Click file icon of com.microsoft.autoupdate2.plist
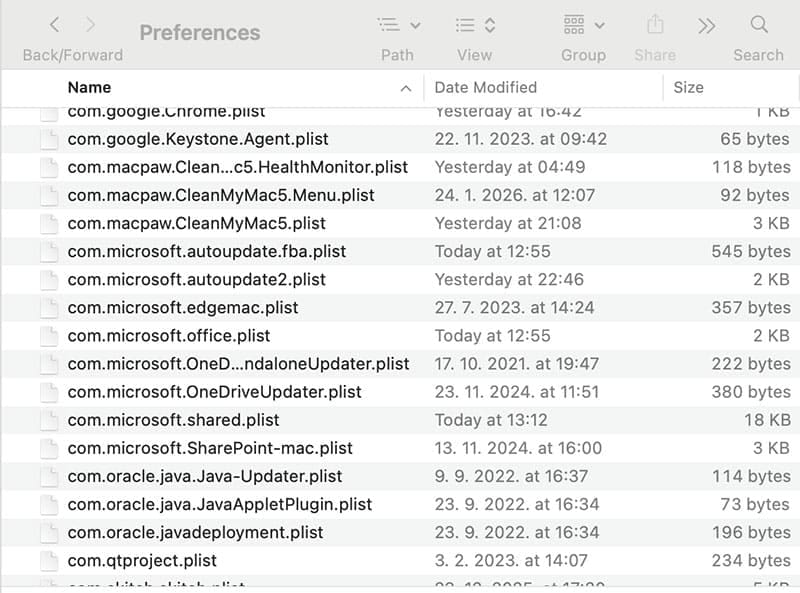 pos(49,279)
